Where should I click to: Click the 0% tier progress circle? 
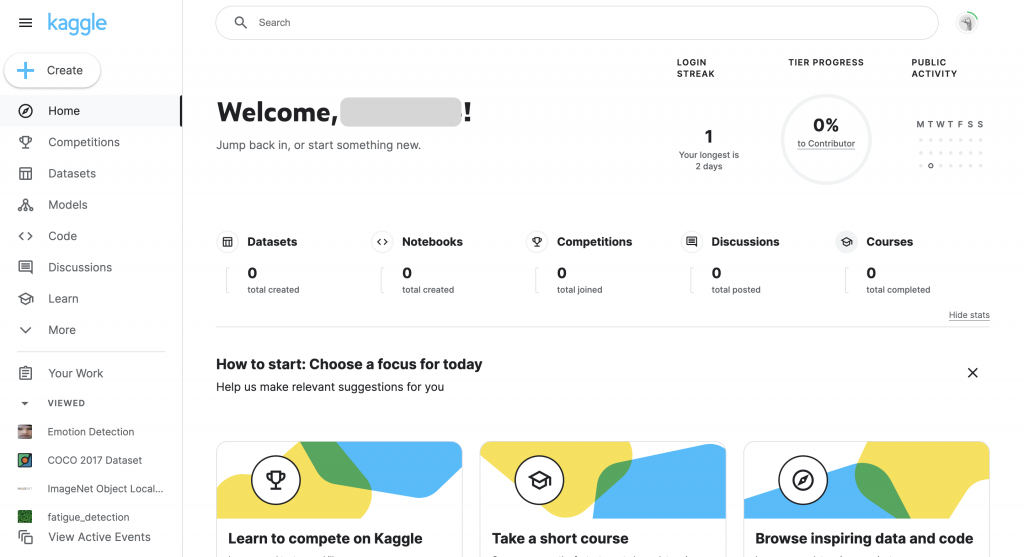point(826,139)
